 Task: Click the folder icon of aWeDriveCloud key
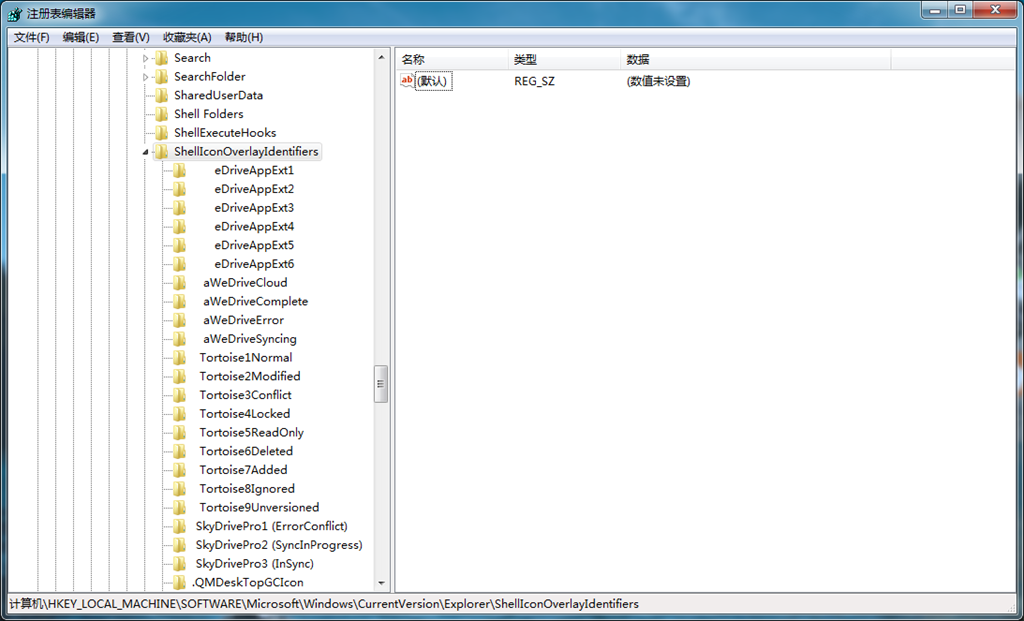click(x=179, y=283)
